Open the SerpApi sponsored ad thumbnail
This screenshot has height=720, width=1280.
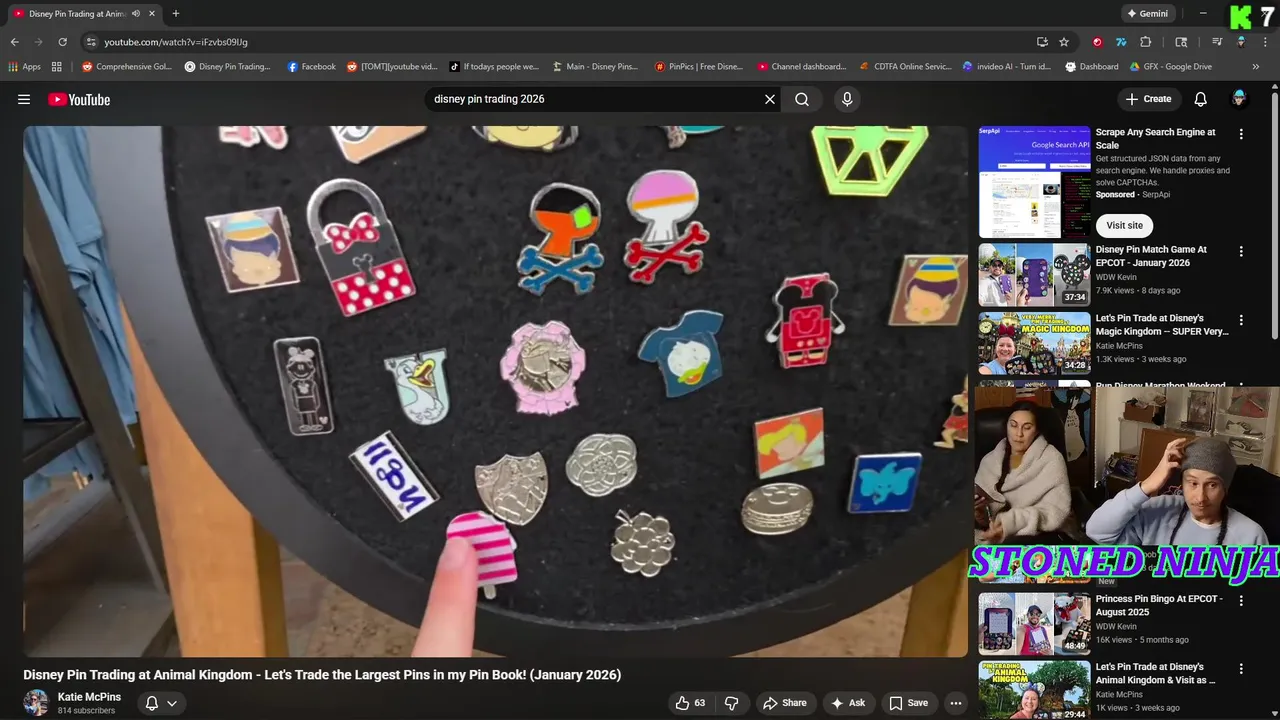pos(1034,181)
